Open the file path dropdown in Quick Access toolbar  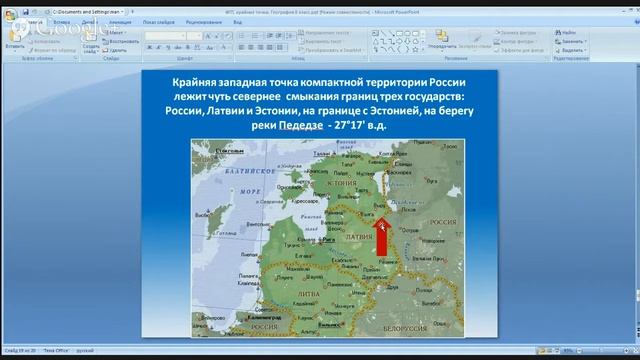click(x=122, y=12)
